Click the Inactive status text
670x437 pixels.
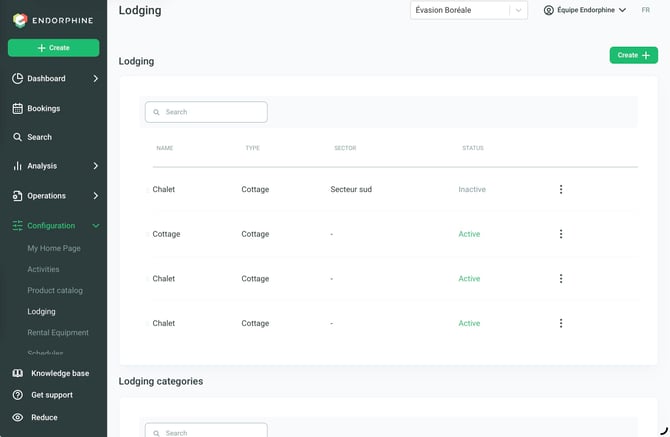pos(472,189)
